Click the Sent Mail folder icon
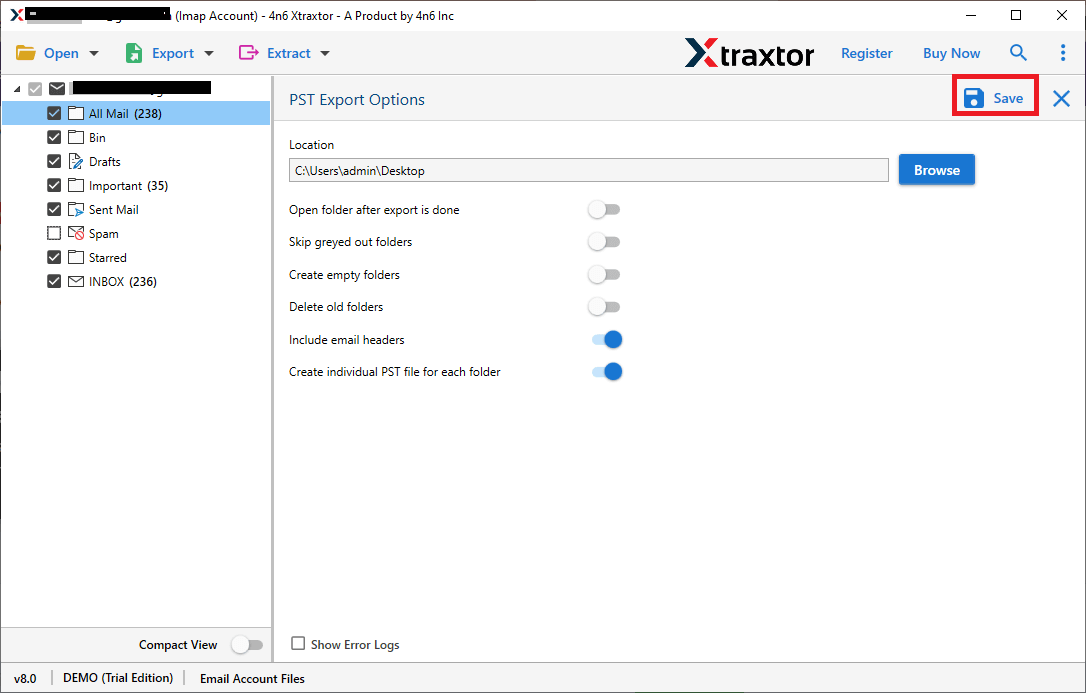This screenshot has width=1086, height=693. 76,210
